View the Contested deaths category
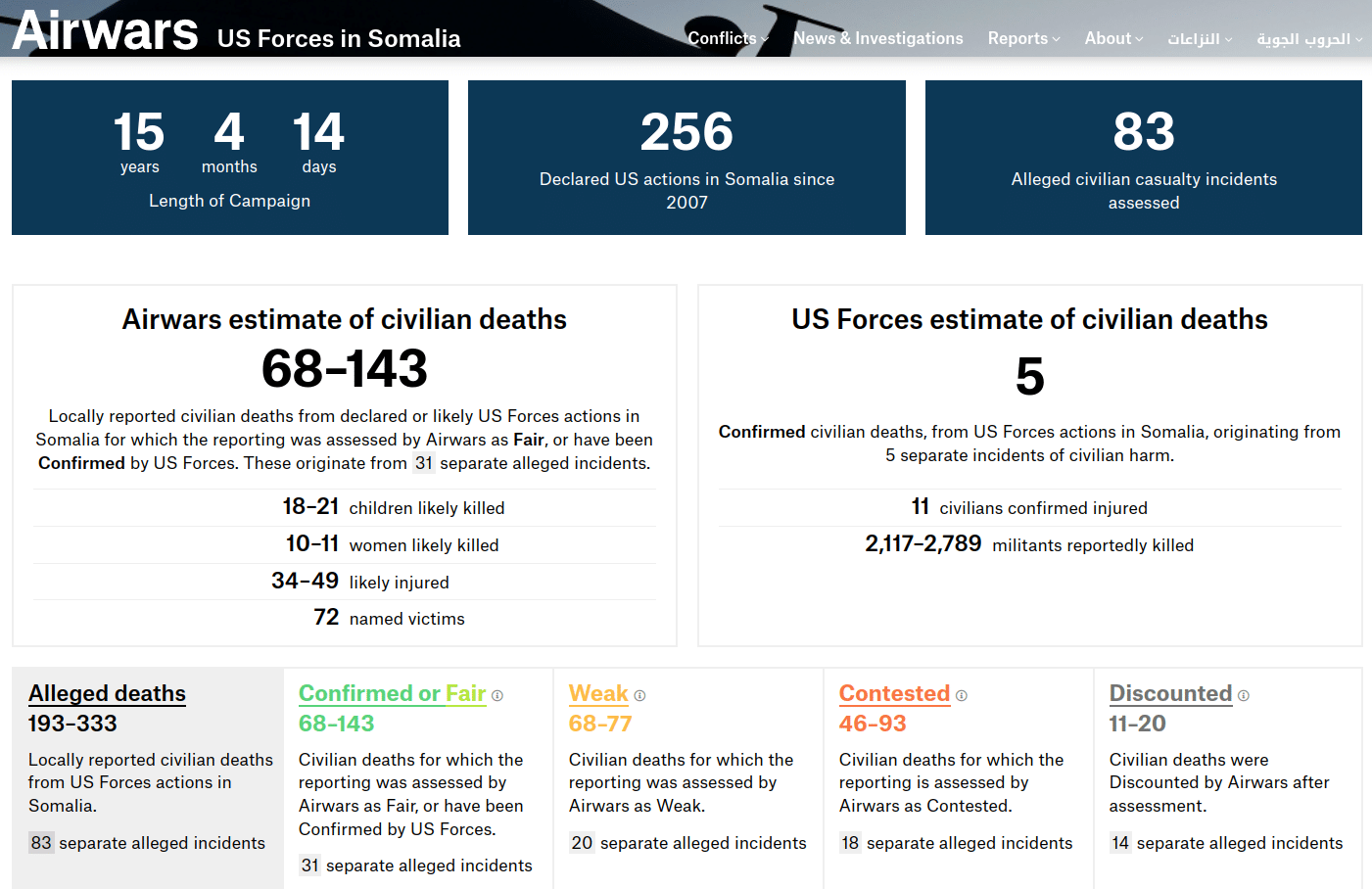1372x889 pixels. click(x=894, y=693)
